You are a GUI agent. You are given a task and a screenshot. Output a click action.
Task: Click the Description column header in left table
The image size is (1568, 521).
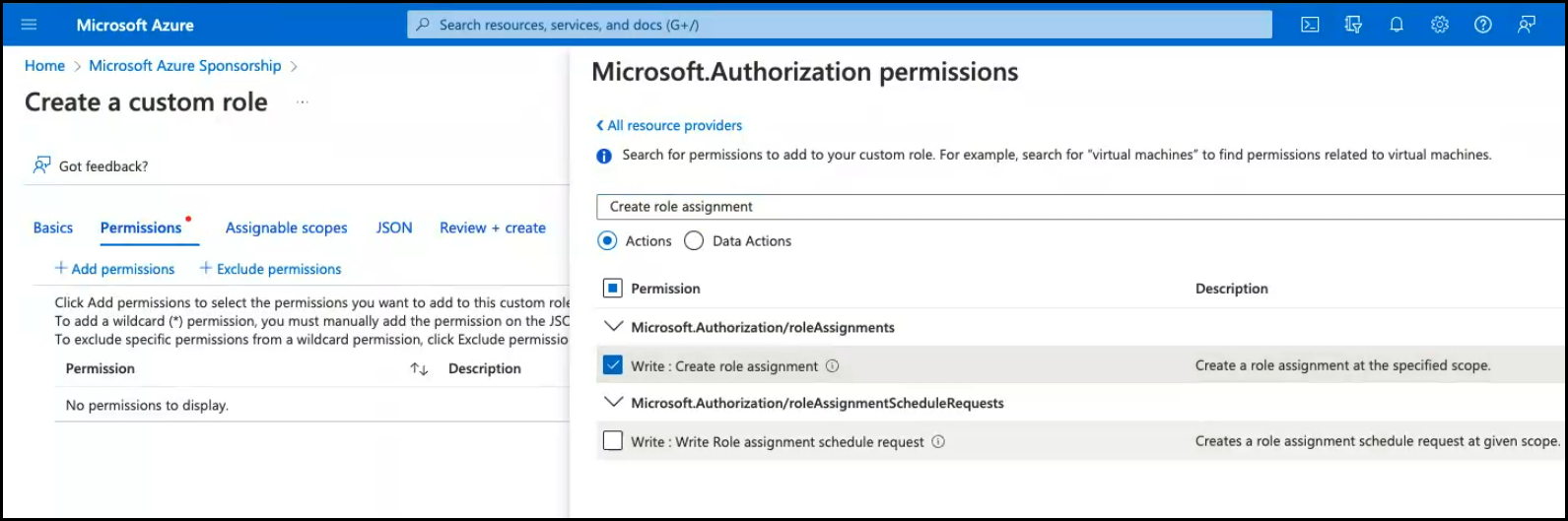click(485, 369)
